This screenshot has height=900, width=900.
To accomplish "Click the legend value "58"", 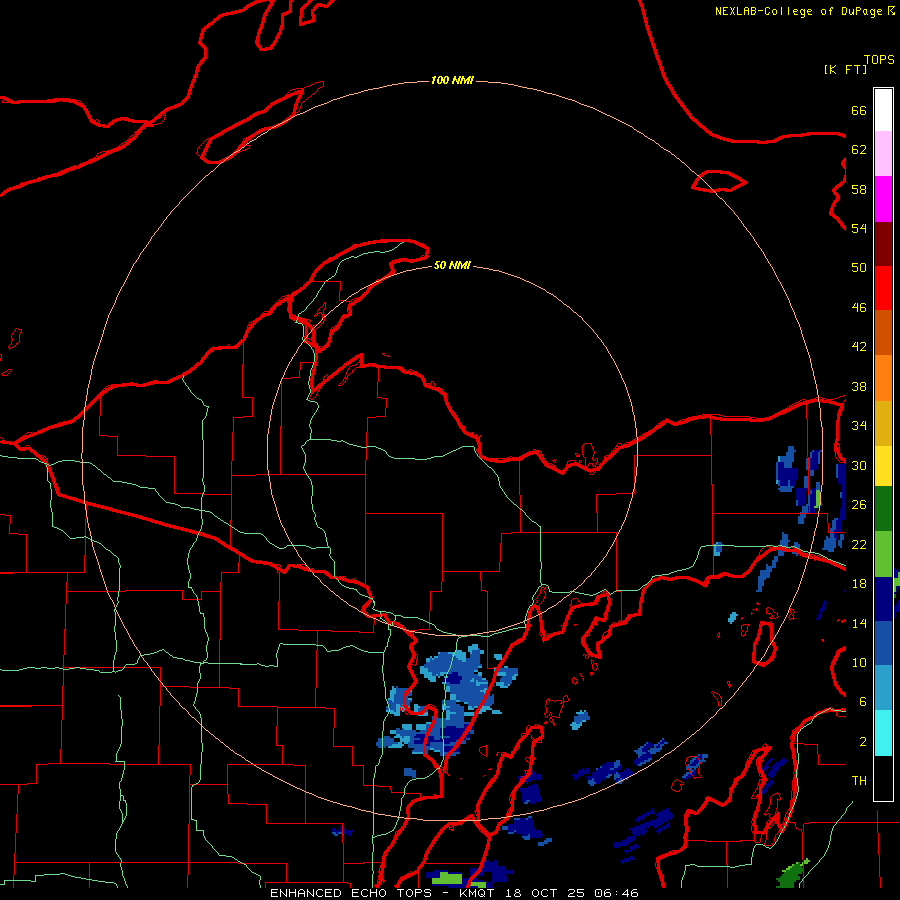I will [x=859, y=189].
